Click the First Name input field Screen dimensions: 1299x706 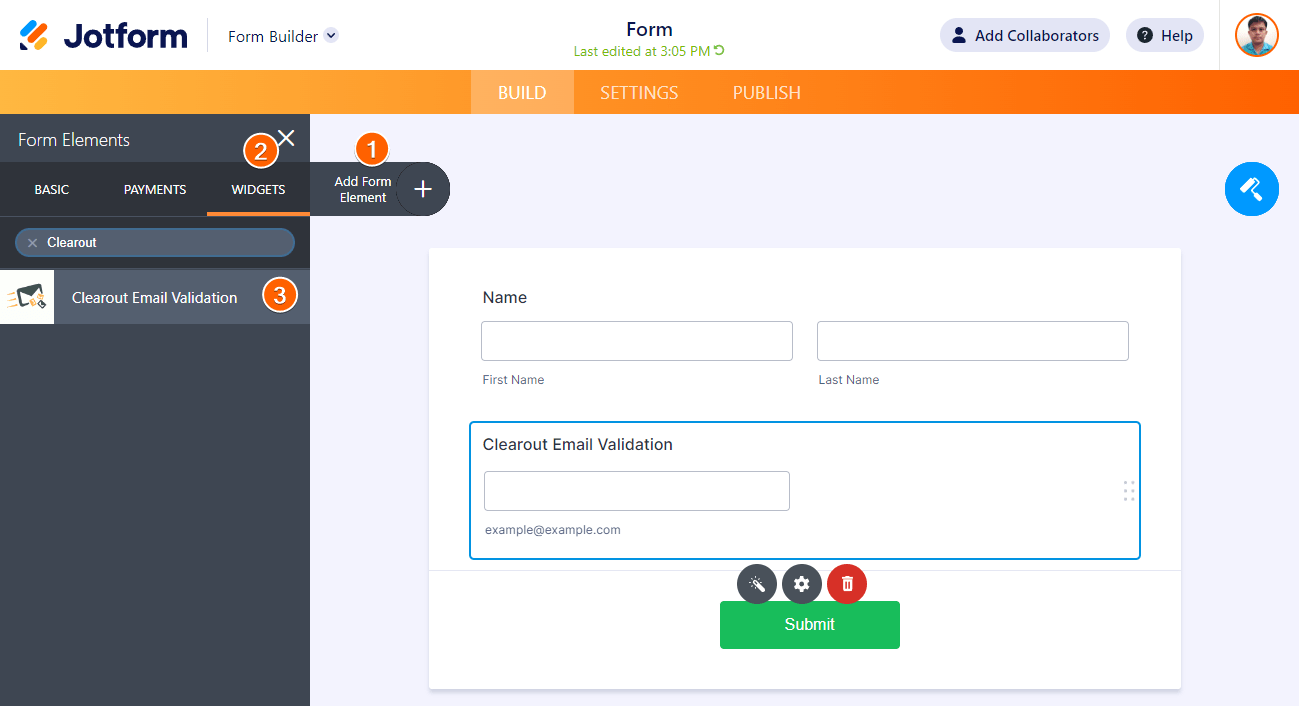(637, 341)
